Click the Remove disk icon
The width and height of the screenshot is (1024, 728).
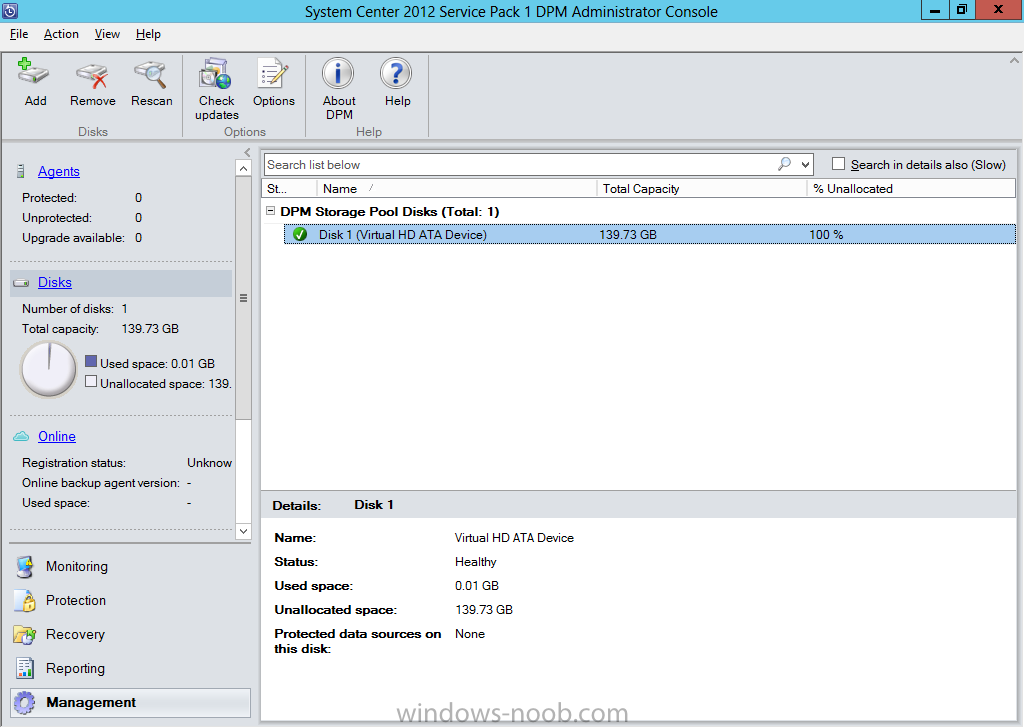91,74
